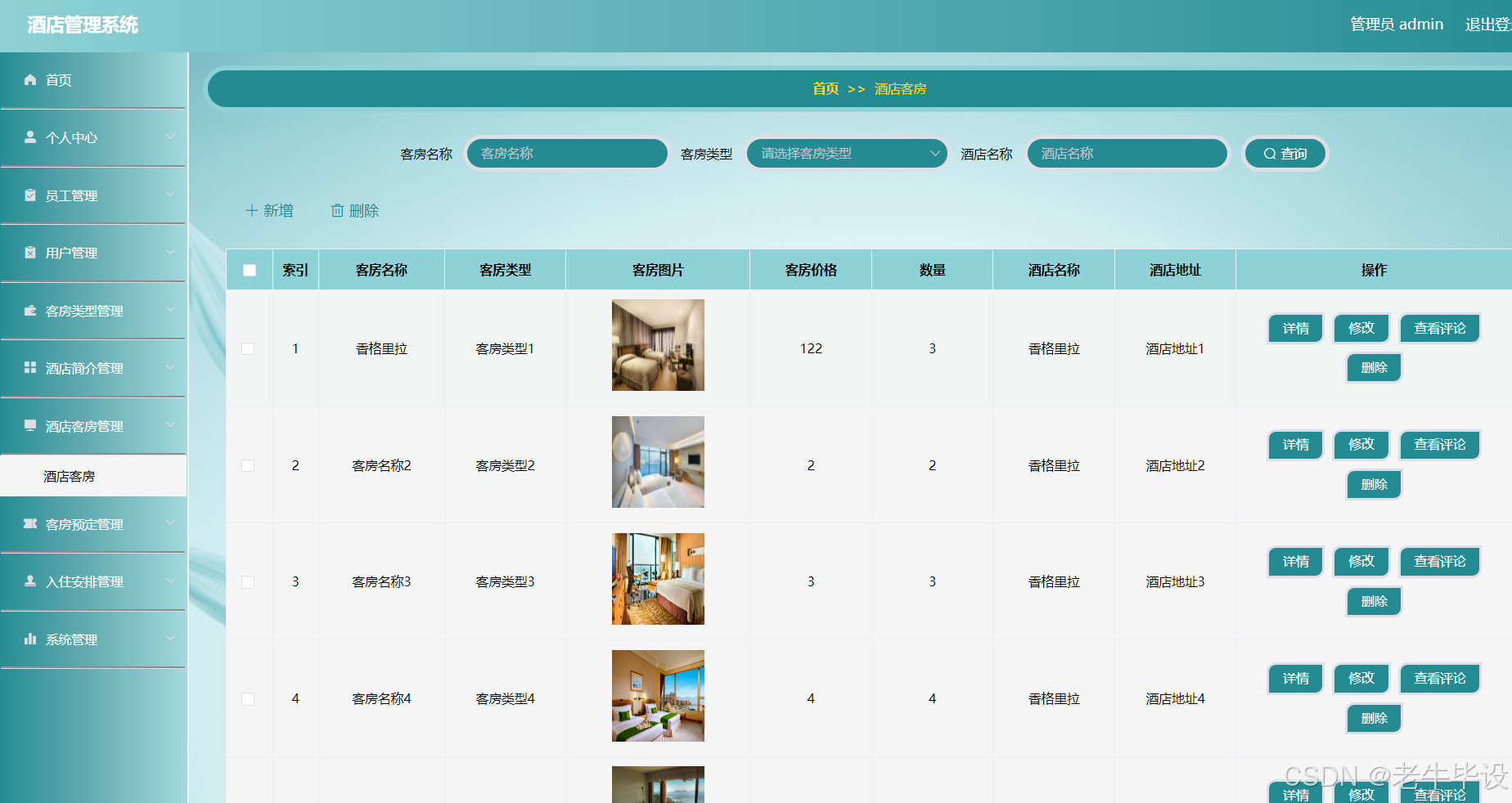Screen dimensions: 1512x803
Task: Open 首页 in the sidebar menu
Action: pos(93,80)
